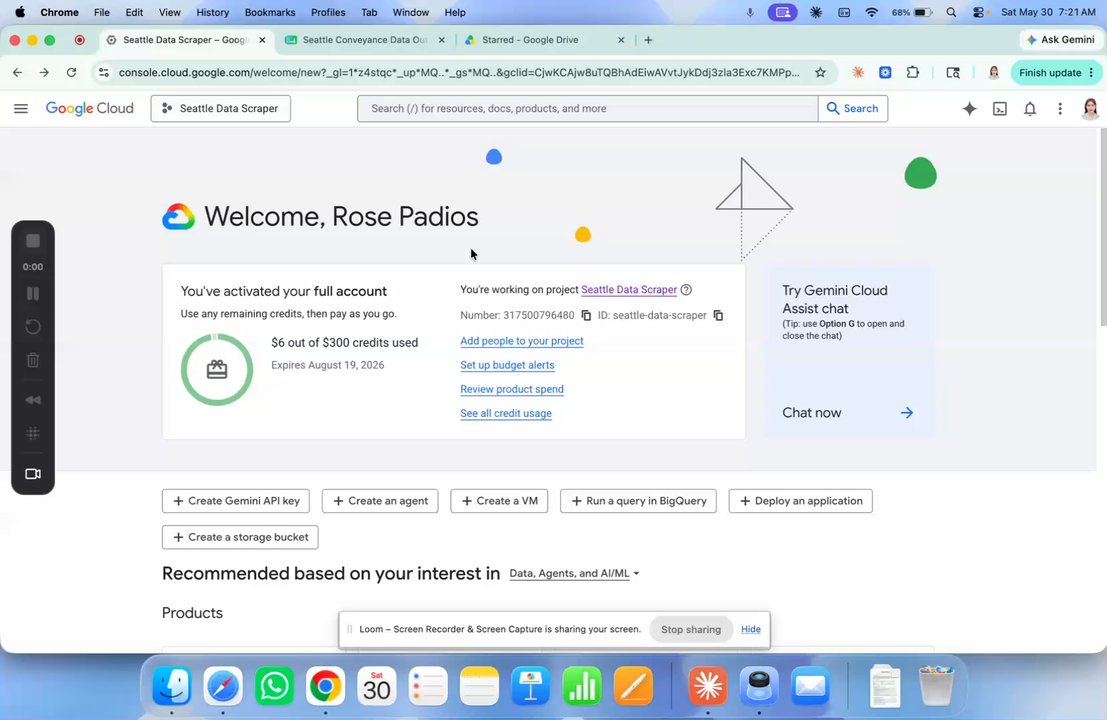Click Create an agent button

(380, 501)
